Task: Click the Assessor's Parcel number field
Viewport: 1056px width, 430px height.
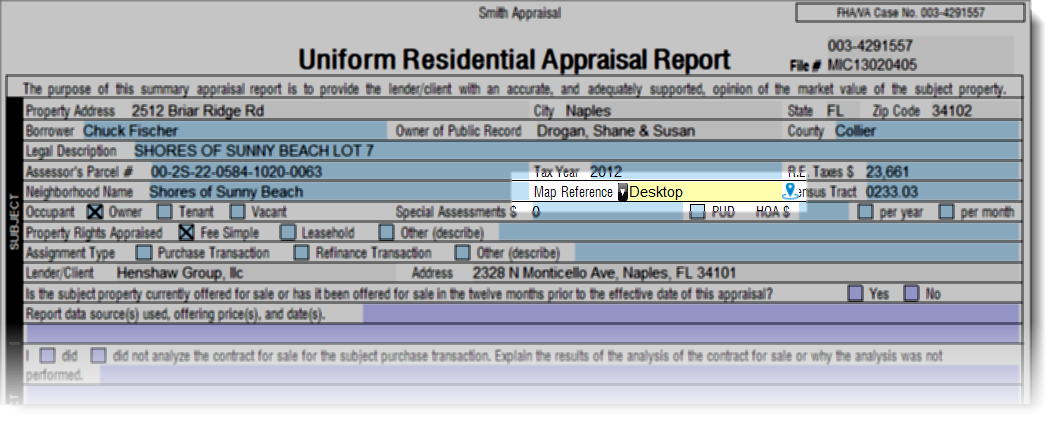Action: (337, 171)
